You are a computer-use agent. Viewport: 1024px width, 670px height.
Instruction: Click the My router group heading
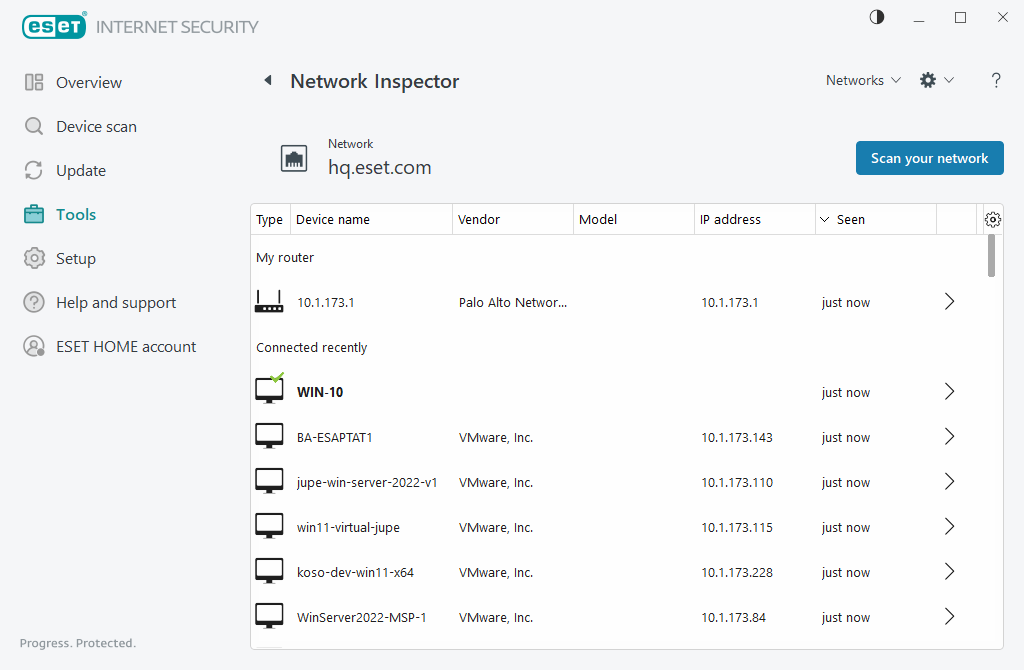[x=285, y=257]
